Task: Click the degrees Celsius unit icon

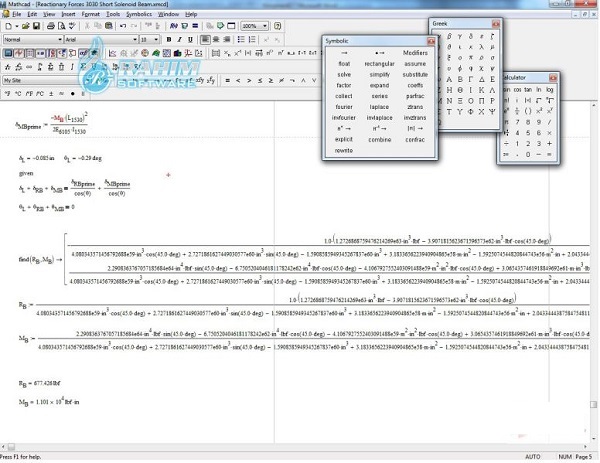Action: coord(18,94)
